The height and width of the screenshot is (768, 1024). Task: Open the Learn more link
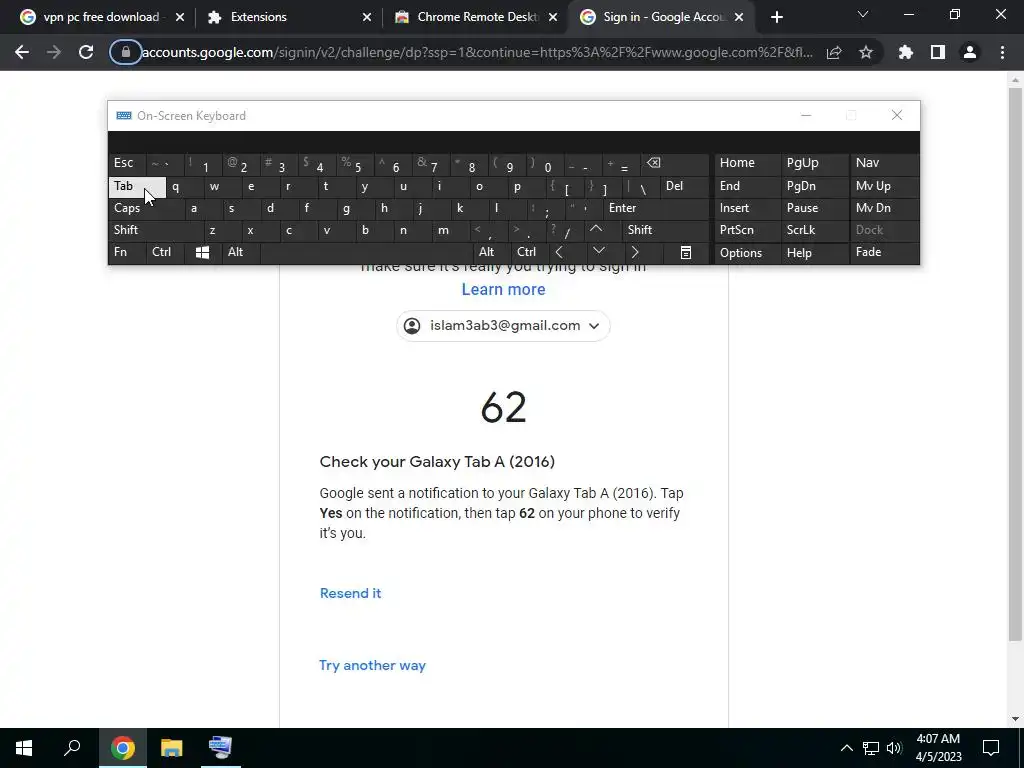point(504,289)
